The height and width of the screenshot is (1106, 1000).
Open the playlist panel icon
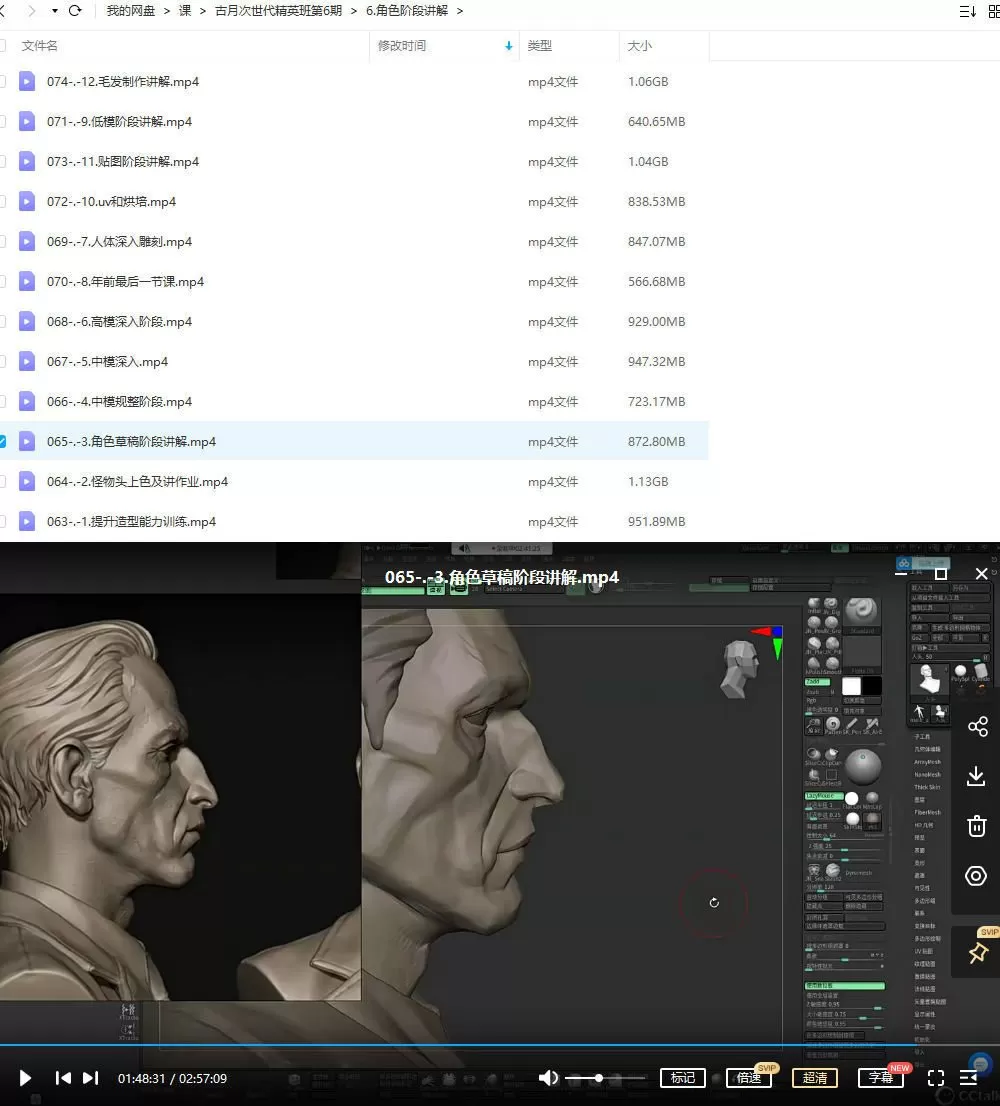point(968,1078)
